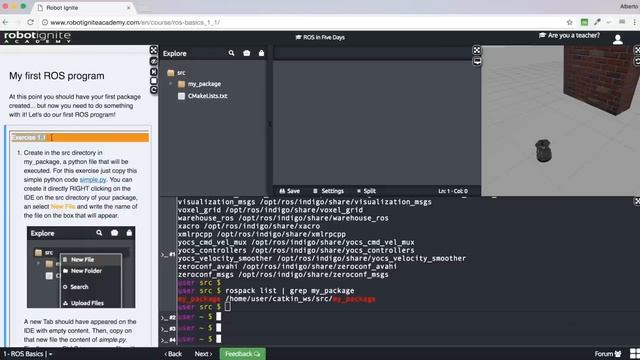640x360 pixels.
Task: Click the third icon in notebook sidebar strip
Action: pyautogui.click(x=153, y=72)
